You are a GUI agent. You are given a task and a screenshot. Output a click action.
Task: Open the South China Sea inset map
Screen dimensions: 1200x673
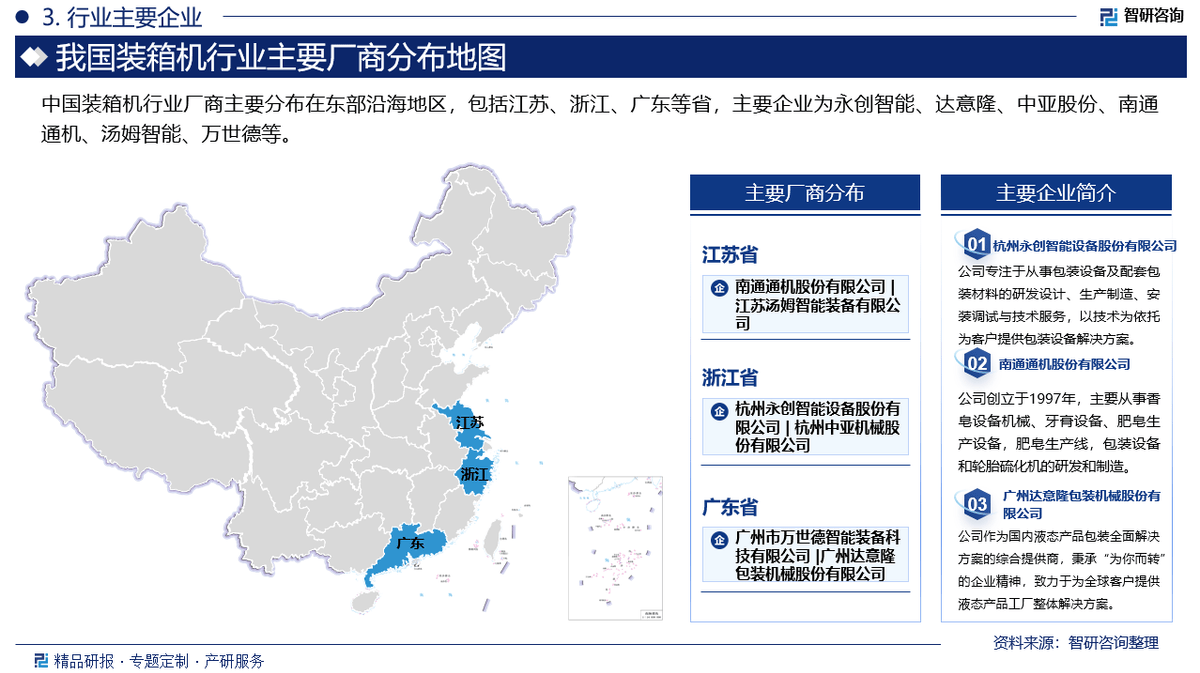(615, 547)
